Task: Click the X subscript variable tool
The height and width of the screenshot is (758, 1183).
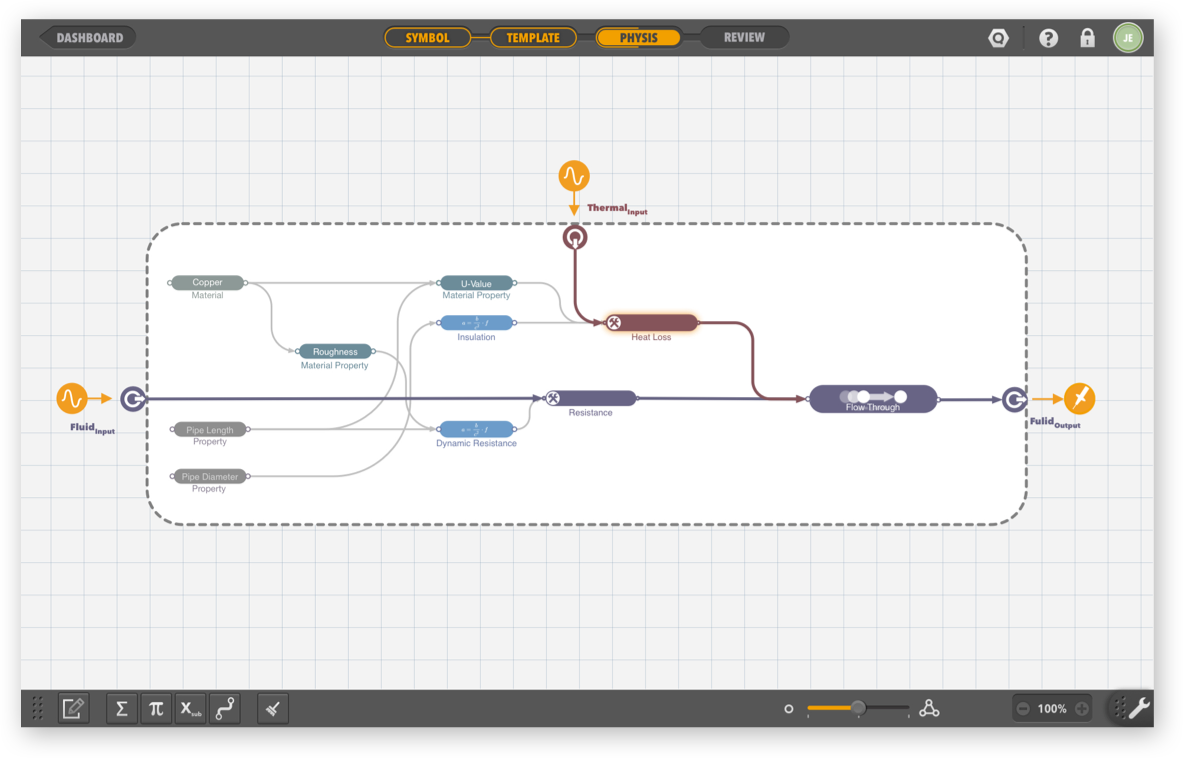Action: tap(190, 709)
